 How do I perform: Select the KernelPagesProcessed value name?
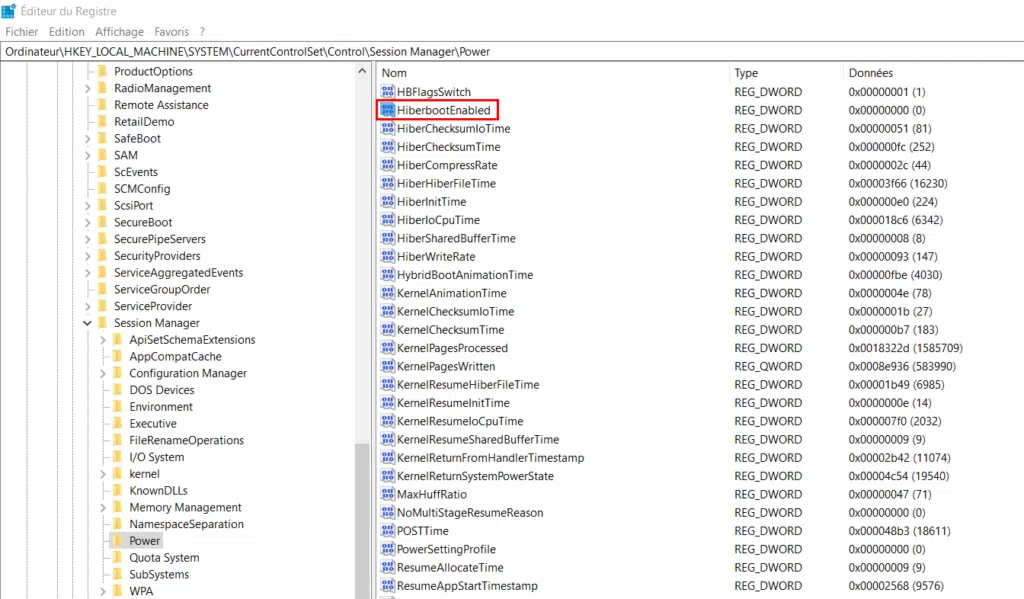(x=453, y=348)
